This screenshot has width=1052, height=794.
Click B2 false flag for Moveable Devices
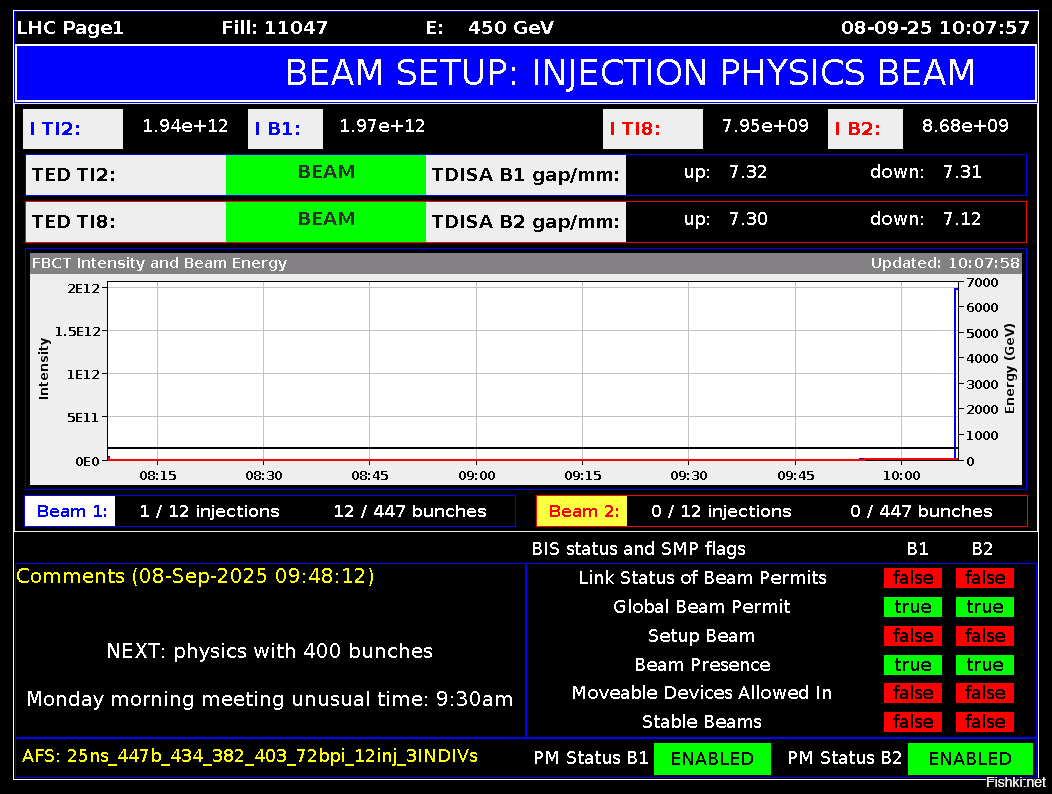[x=985, y=693]
